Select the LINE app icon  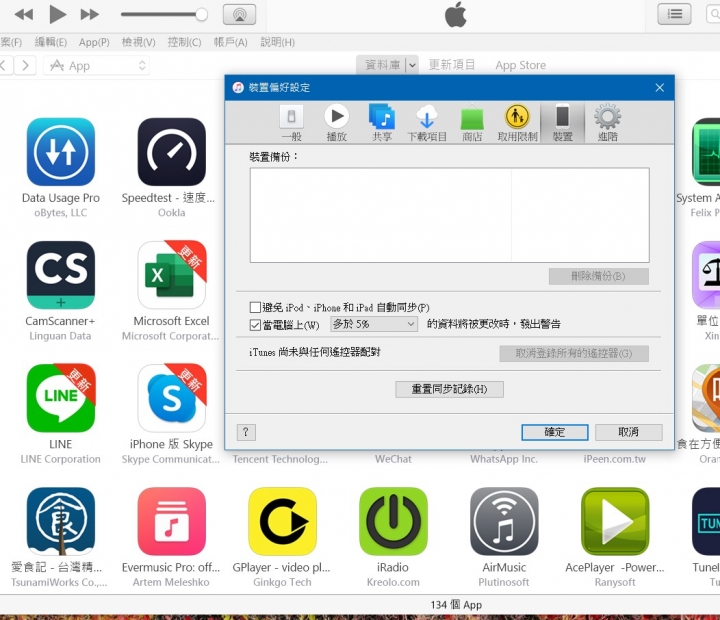61,398
